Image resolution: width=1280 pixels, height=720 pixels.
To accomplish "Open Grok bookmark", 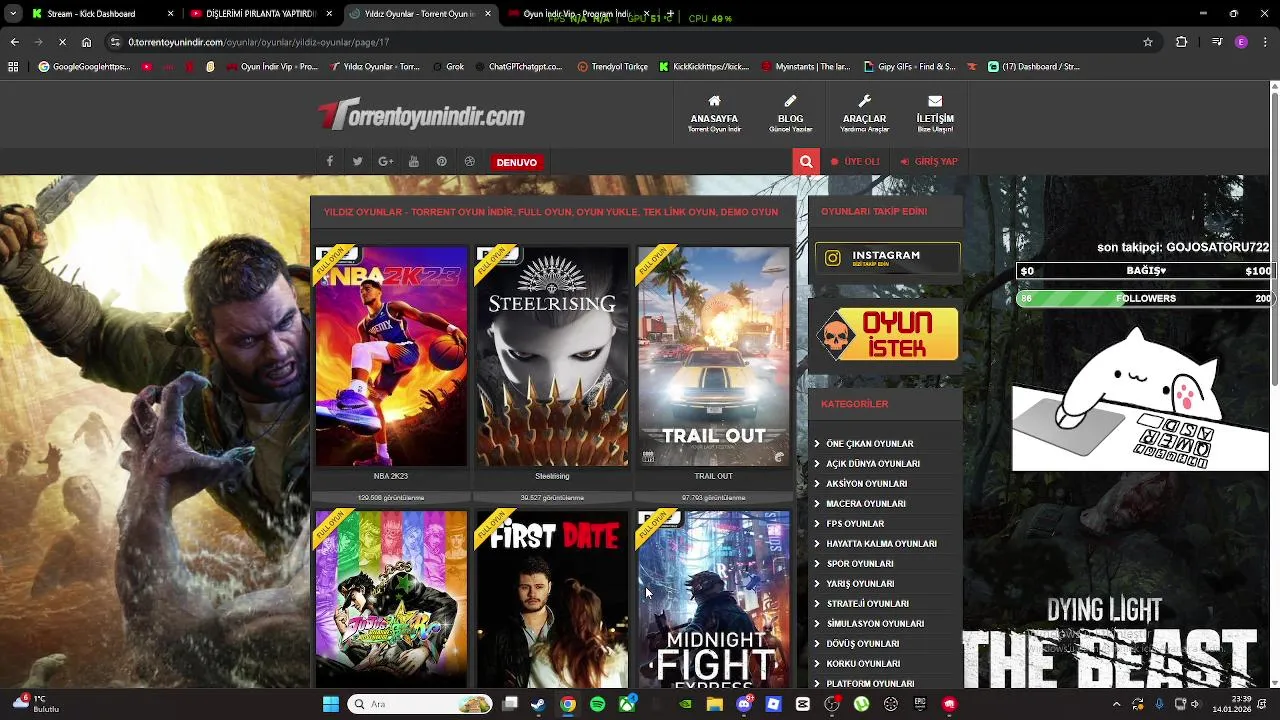I will pyautogui.click(x=449, y=67).
